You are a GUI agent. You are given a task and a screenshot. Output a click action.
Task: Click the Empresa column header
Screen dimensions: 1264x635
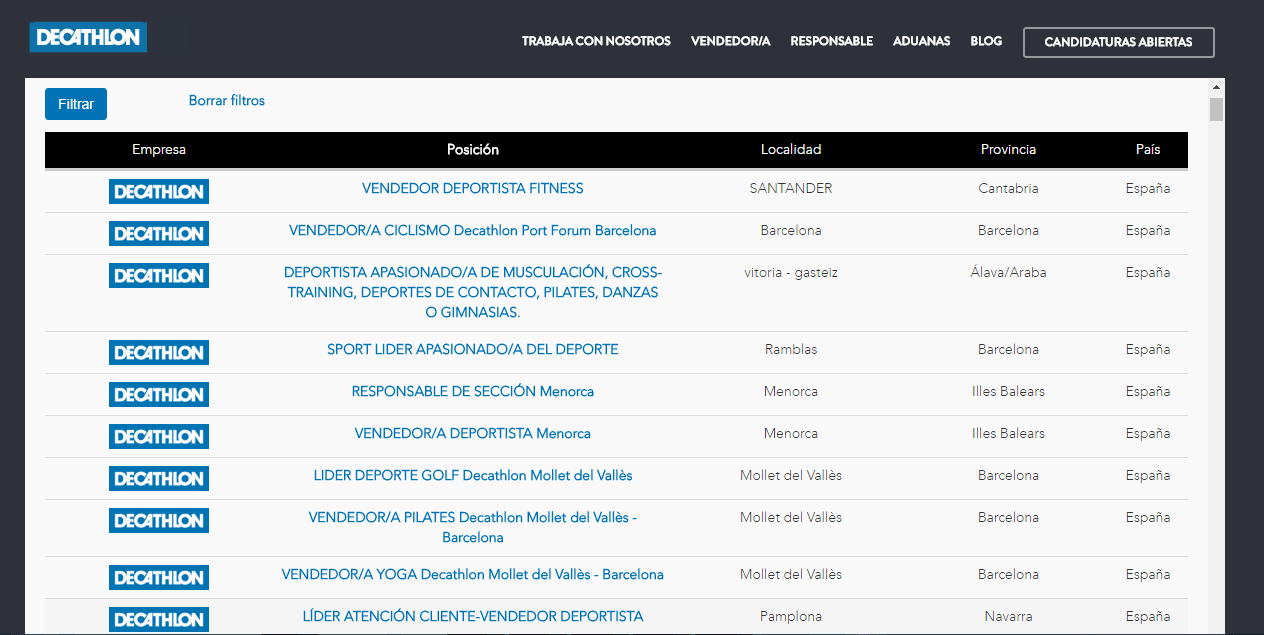pyautogui.click(x=159, y=150)
